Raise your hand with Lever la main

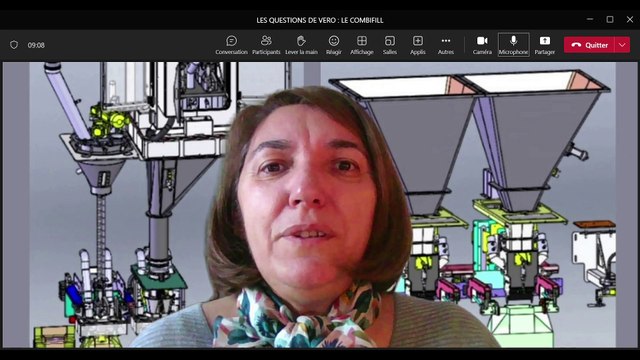click(x=301, y=45)
